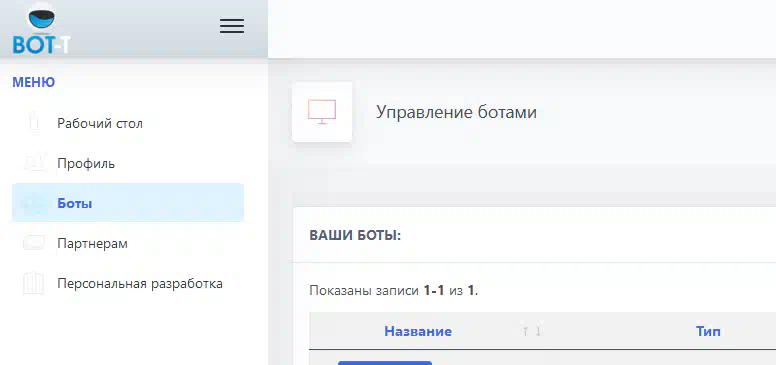Image resolution: width=776 pixels, height=365 pixels.
Task: Click the ВАШИ БОТЫ panel header
Action: [x=355, y=235]
